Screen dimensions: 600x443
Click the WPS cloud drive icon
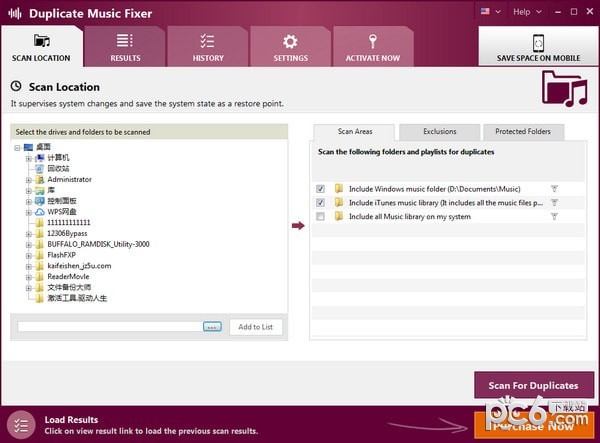tap(40, 212)
